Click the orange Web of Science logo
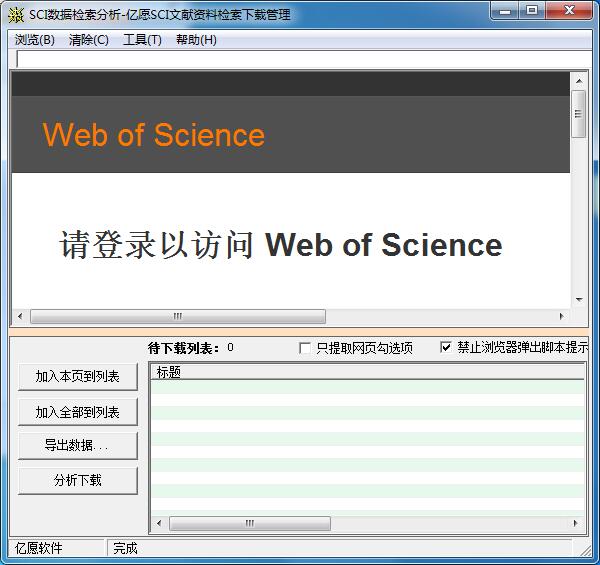The image size is (600, 565). (x=153, y=135)
